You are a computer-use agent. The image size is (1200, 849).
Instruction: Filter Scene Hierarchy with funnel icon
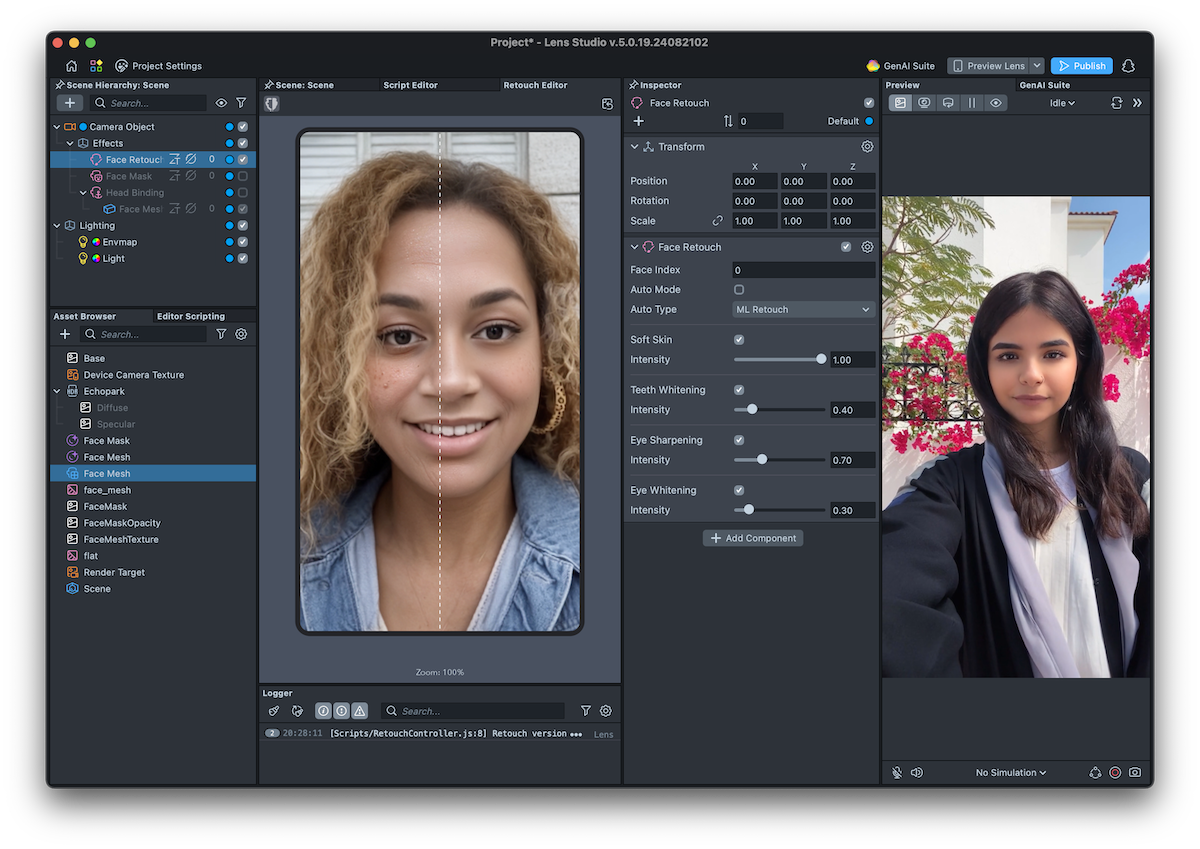[x=241, y=103]
